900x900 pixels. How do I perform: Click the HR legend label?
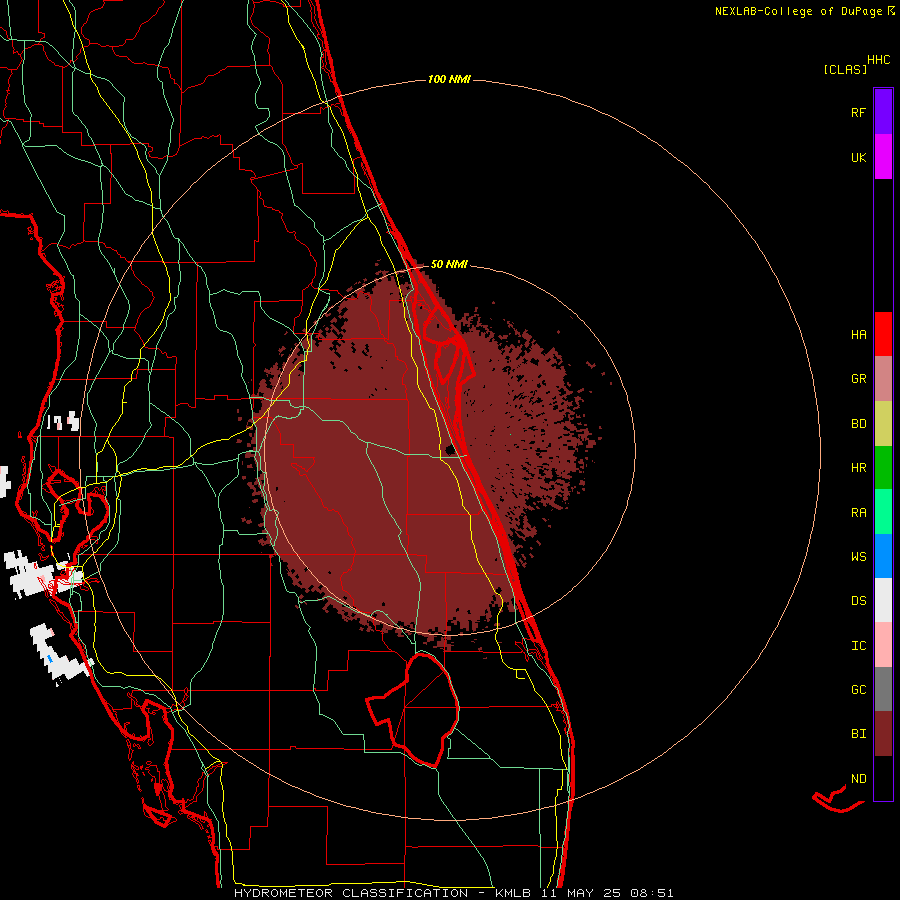tap(858, 468)
